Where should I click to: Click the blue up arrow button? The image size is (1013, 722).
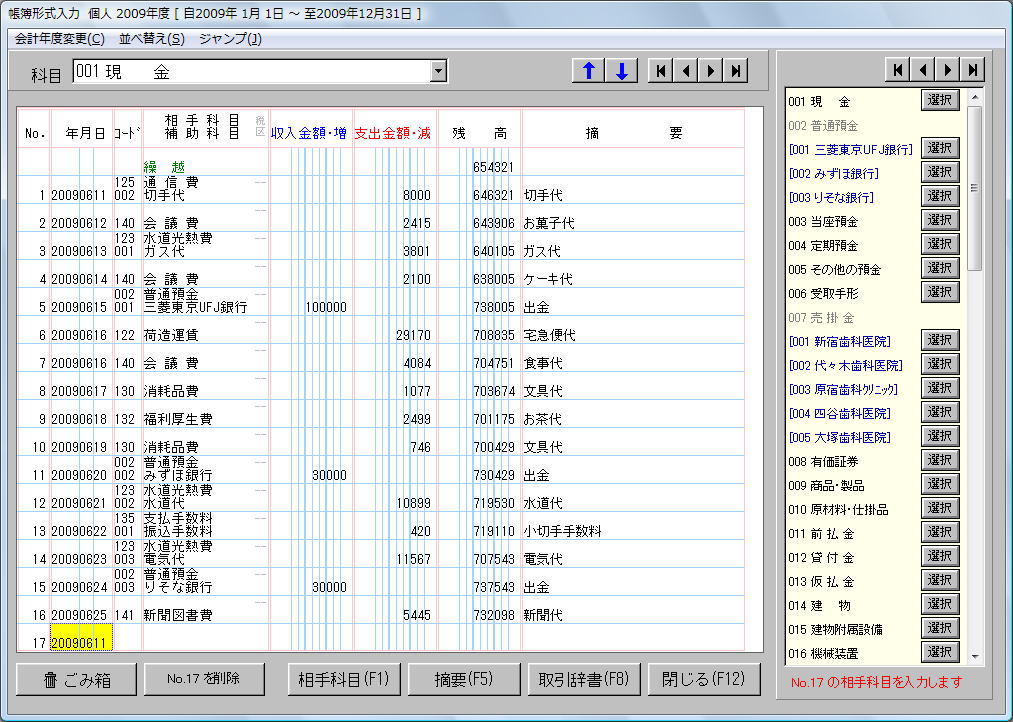pos(589,71)
